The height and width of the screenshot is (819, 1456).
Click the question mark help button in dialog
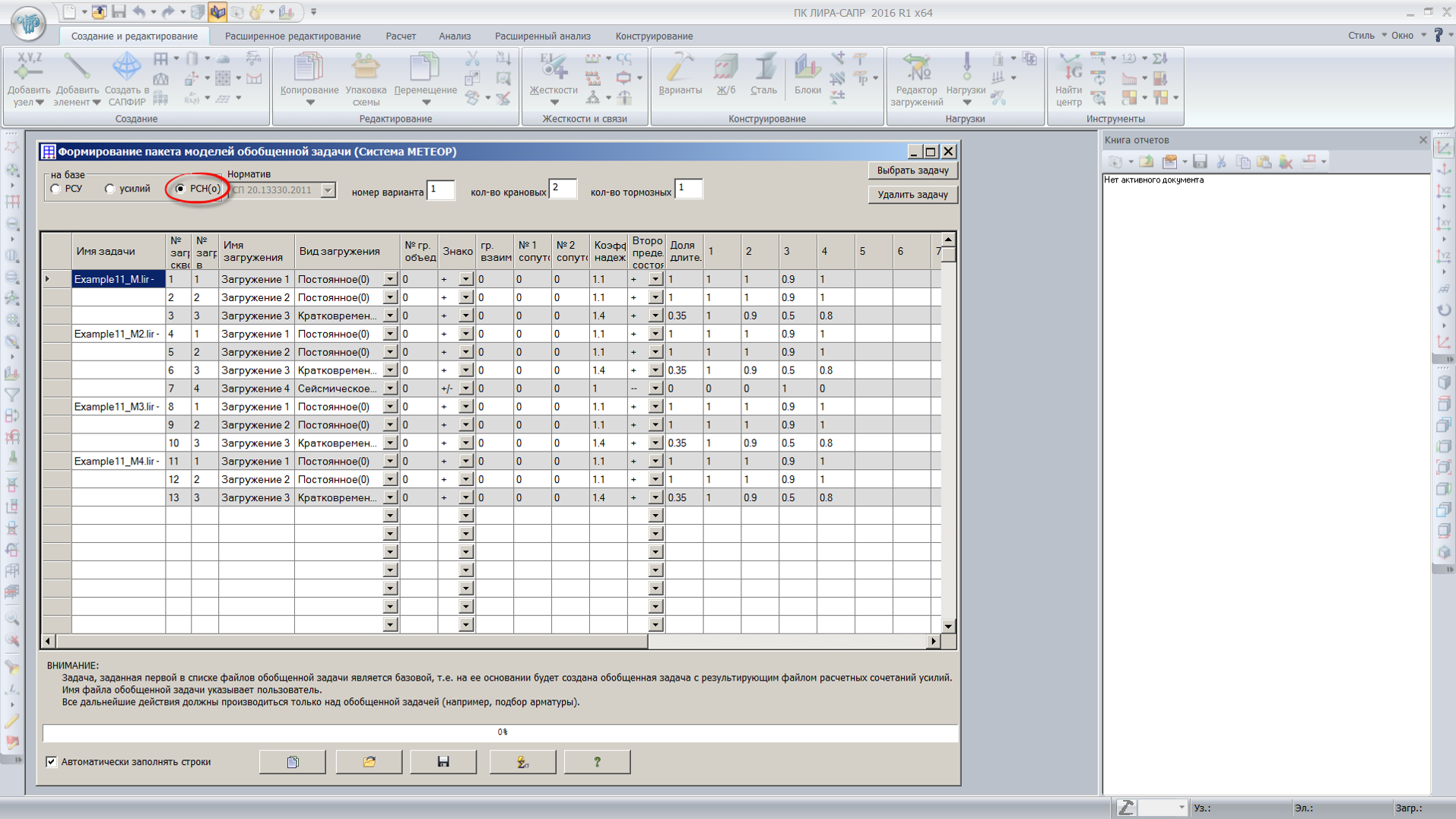[597, 762]
